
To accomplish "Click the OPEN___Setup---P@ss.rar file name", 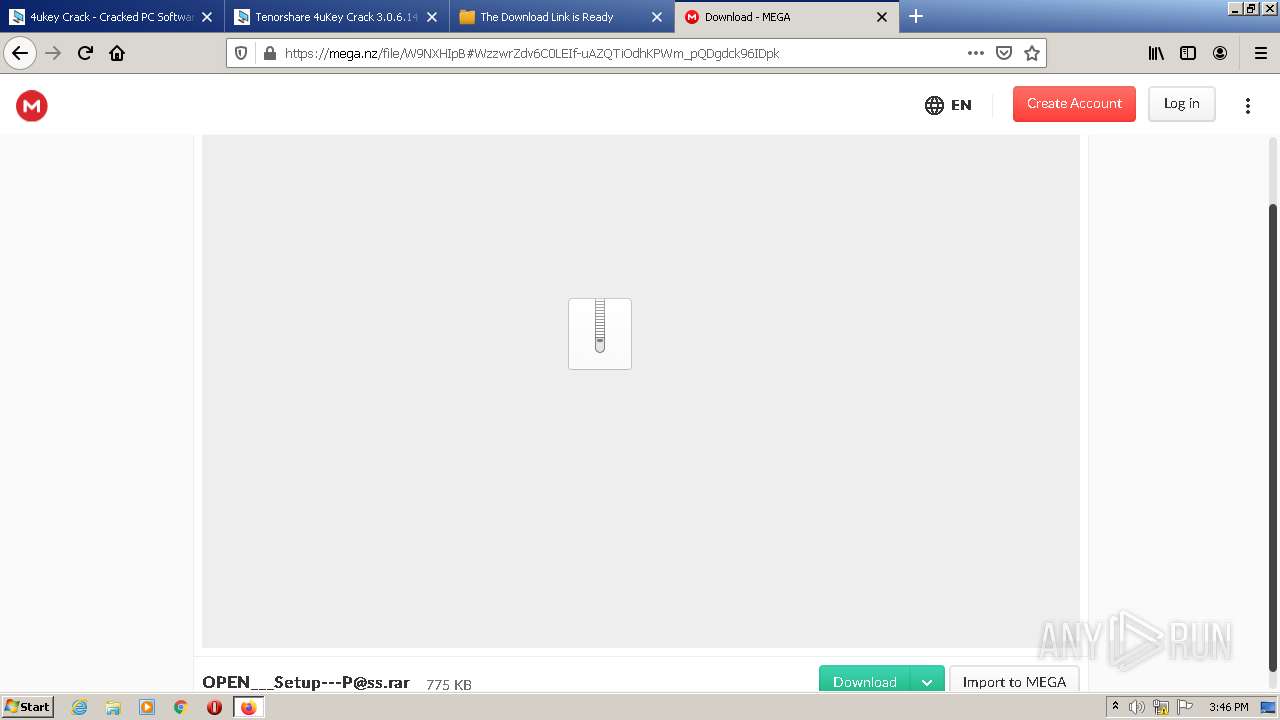I will pos(306,682).
